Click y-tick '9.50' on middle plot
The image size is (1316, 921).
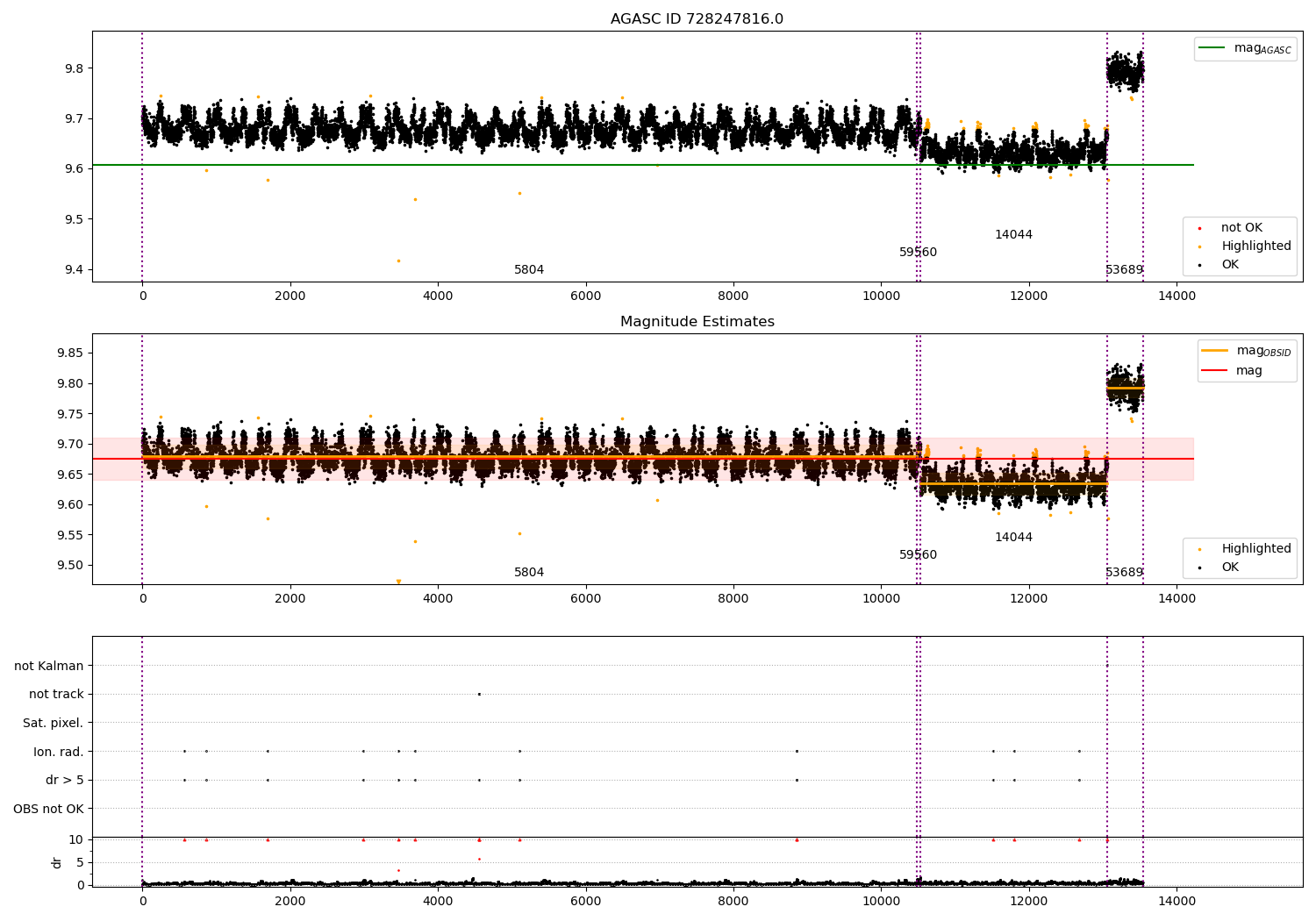70,566
